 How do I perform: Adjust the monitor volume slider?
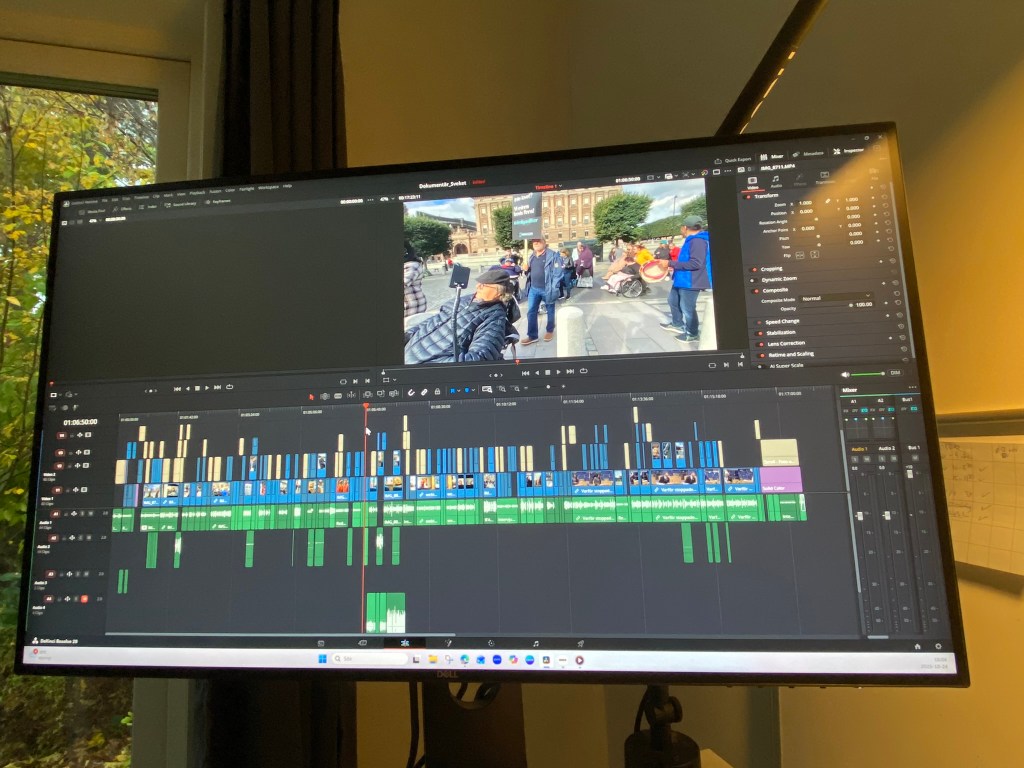[867, 374]
